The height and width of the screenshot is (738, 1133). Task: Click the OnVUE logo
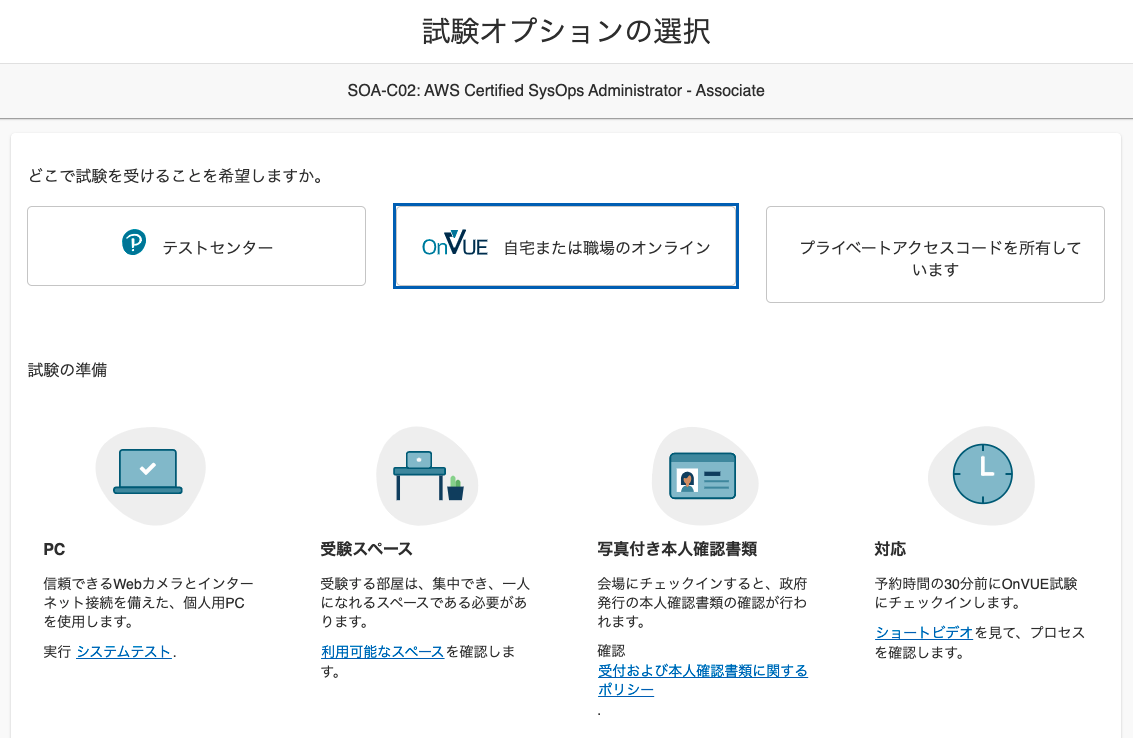pos(455,244)
